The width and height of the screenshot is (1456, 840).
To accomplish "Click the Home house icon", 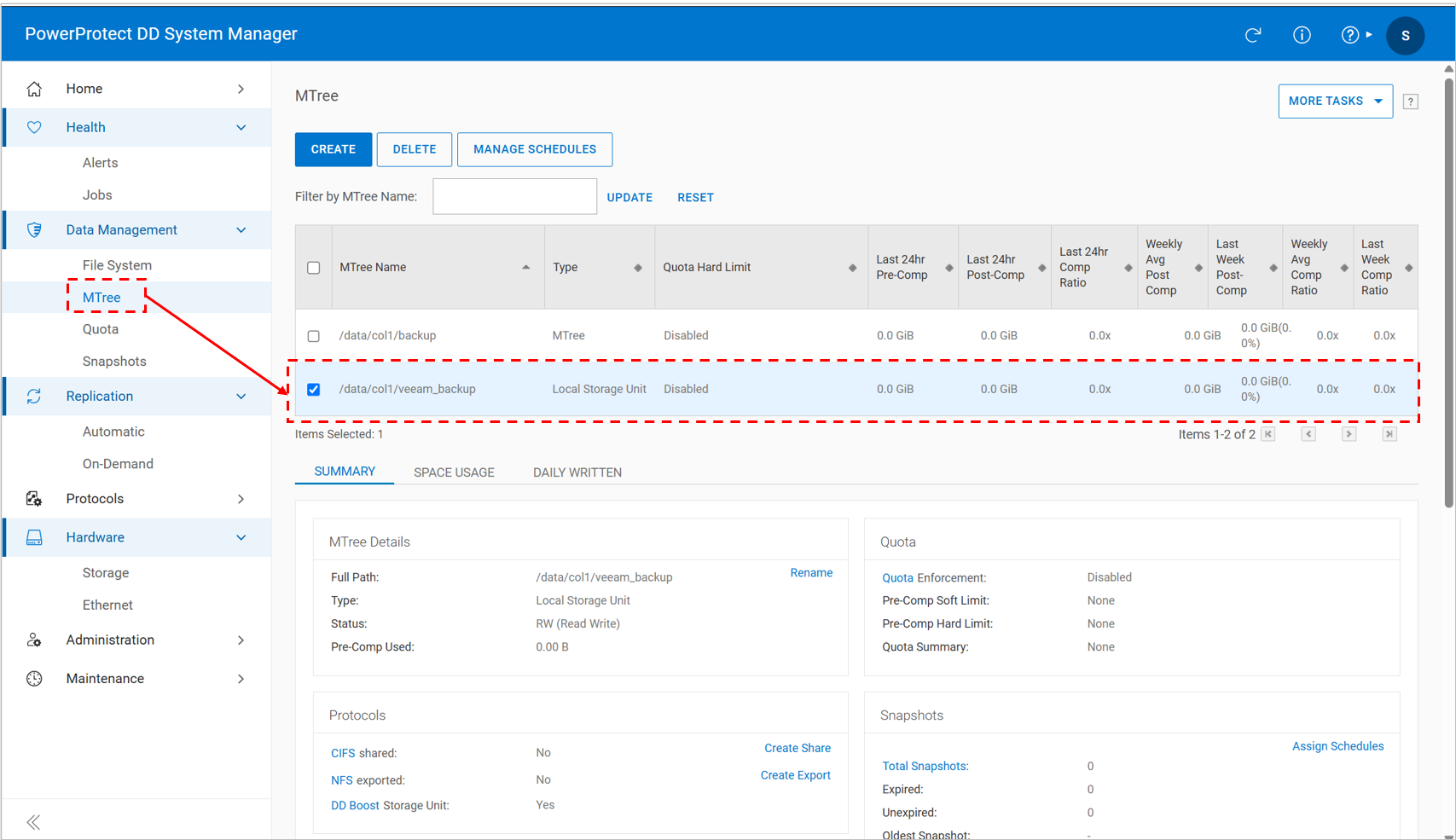I will coord(34,89).
